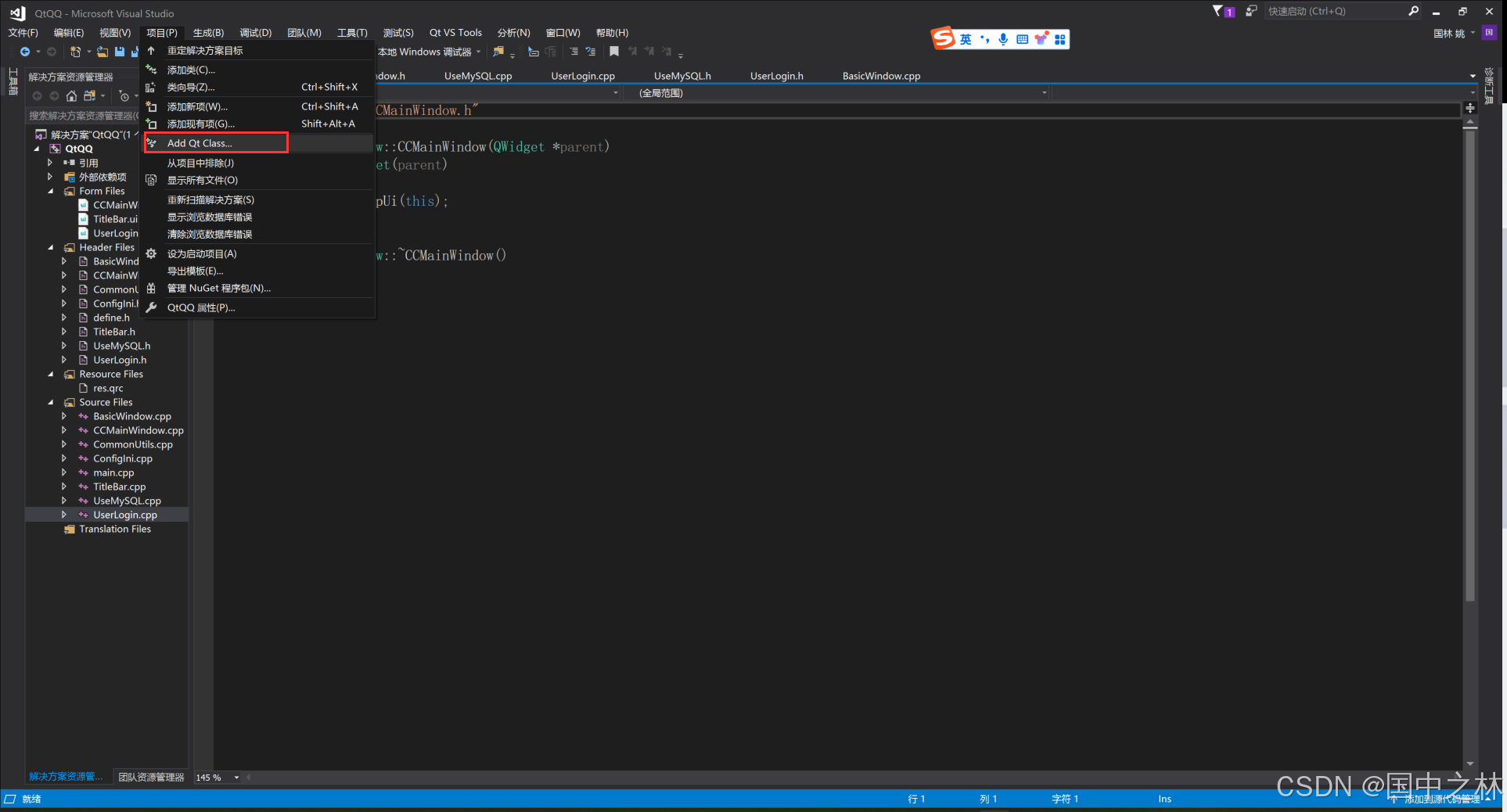Image resolution: width=1507 pixels, height=812 pixels.
Task: Collapse the QtQQ project node
Action: (37, 149)
